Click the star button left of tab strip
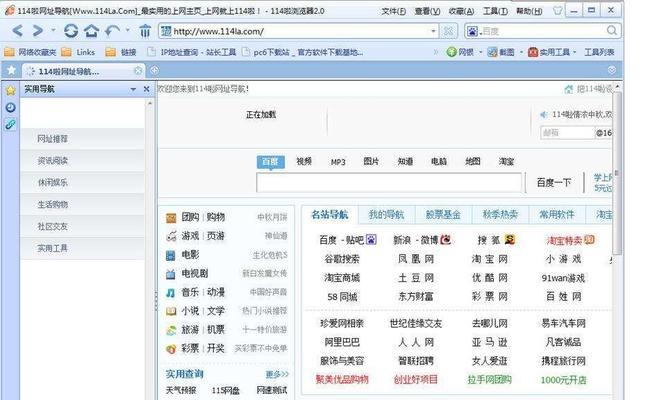The image size is (666, 400). [11, 70]
